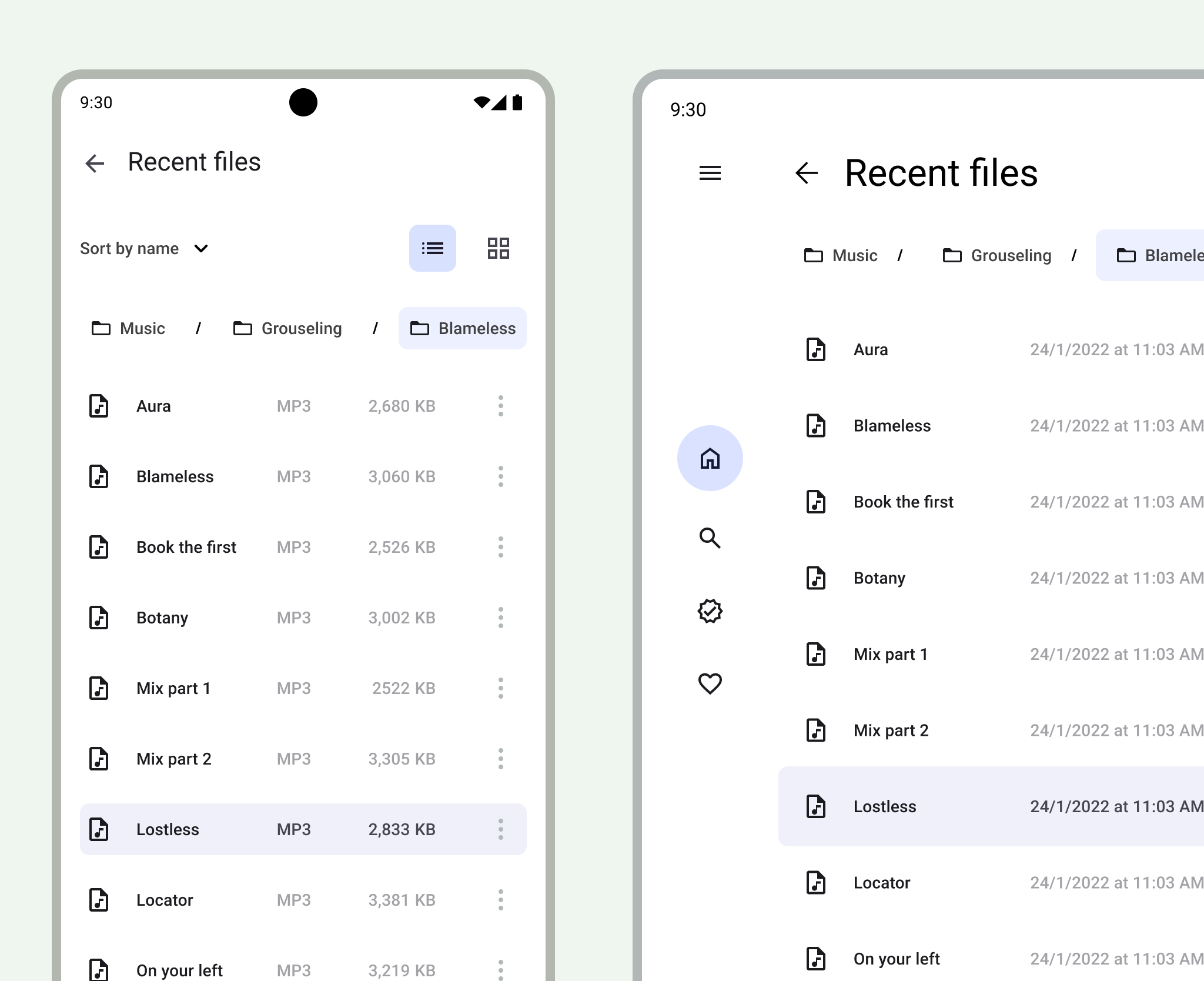Image resolution: width=1204 pixels, height=981 pixels.
Task: Switch to list view layout
Action: click(432, 249)
